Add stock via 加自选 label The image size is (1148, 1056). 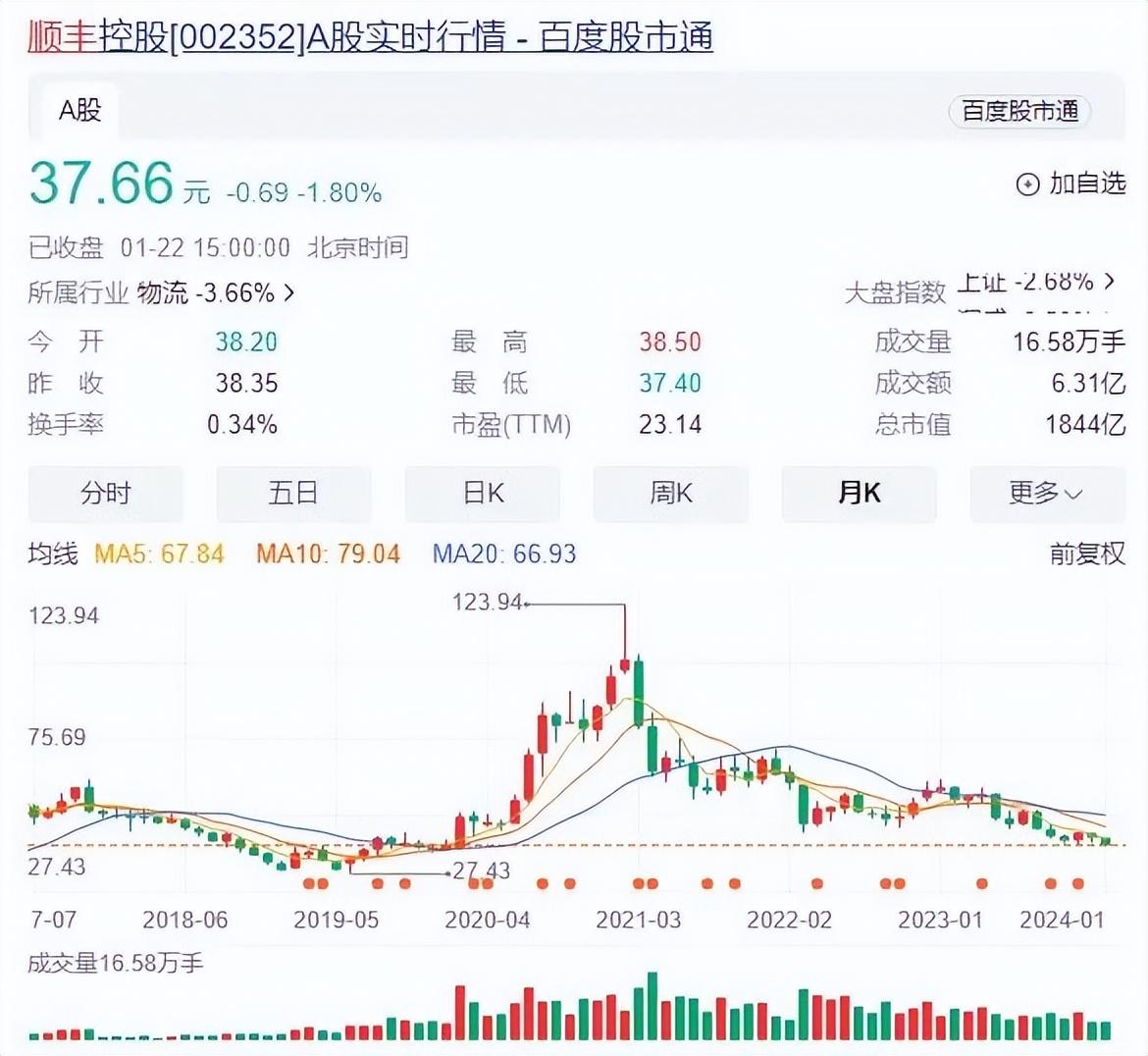[x=1087, y=184]
